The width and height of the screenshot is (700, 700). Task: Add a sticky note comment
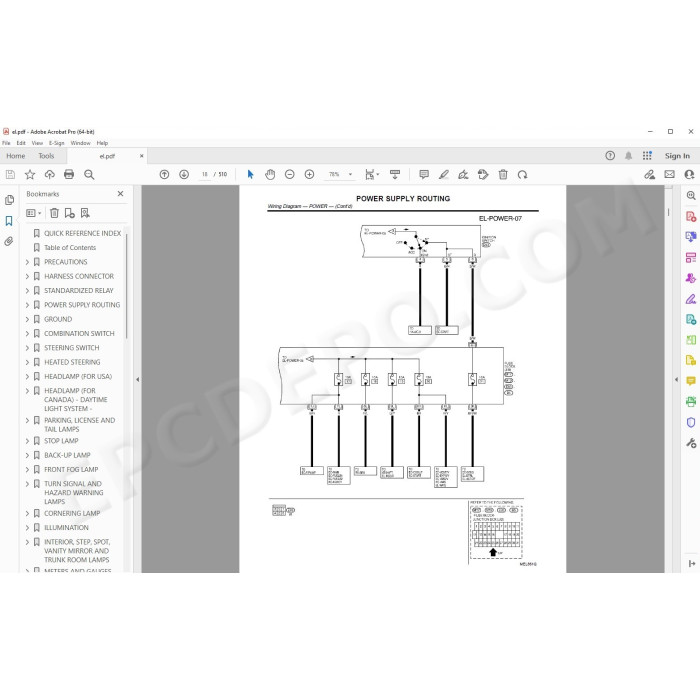[424, 175]
